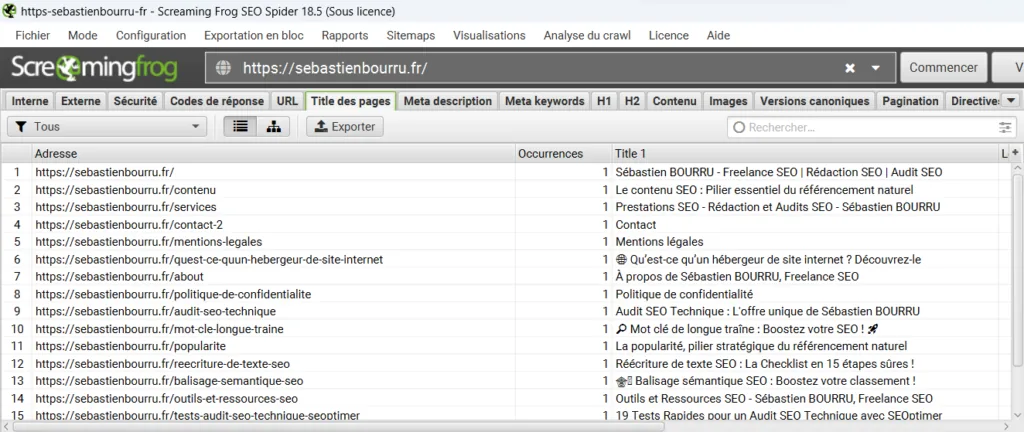Open the Mode menu
The image size is (1024, 432).
pos(83,35)
